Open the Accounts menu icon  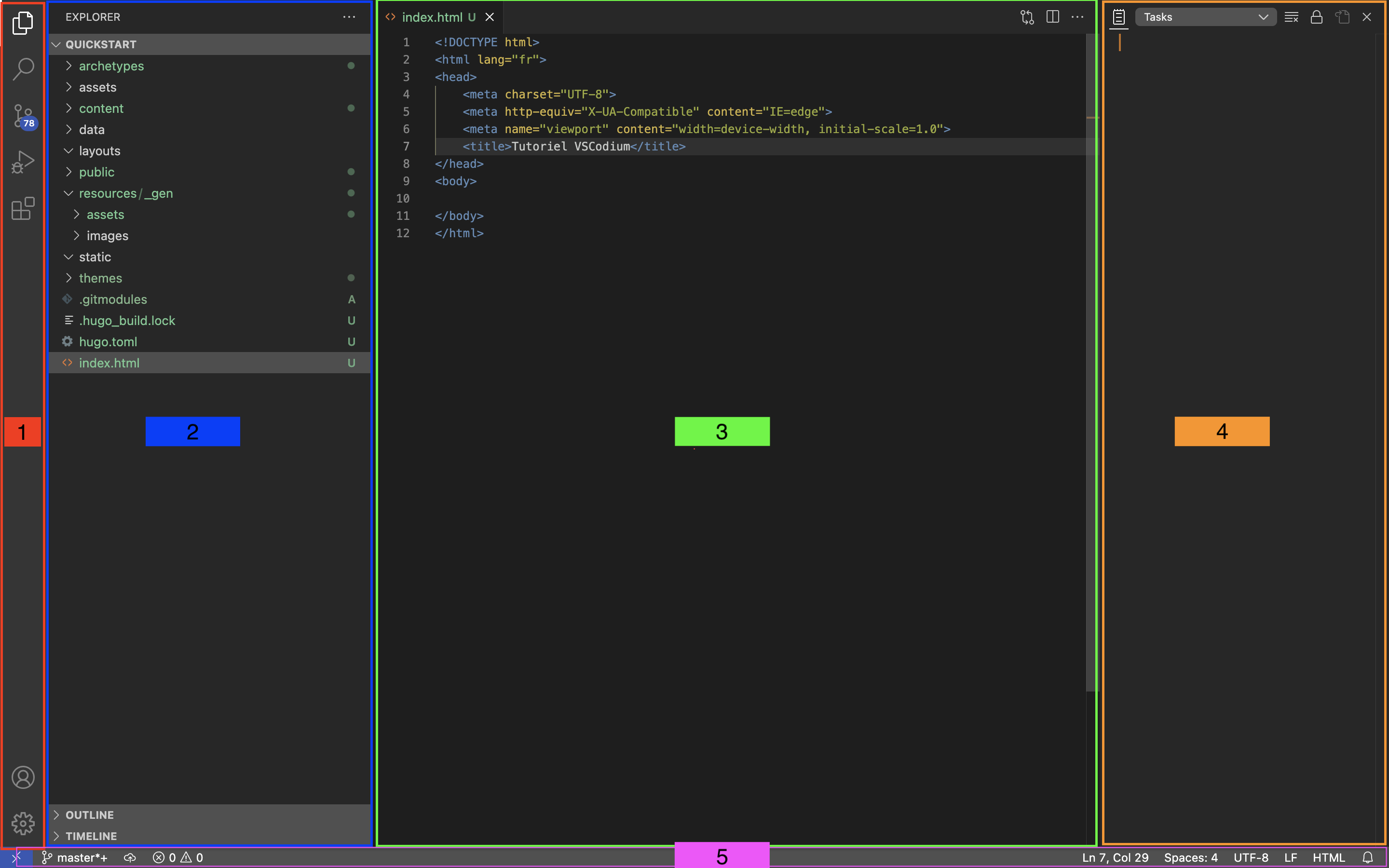pos(23,777)
